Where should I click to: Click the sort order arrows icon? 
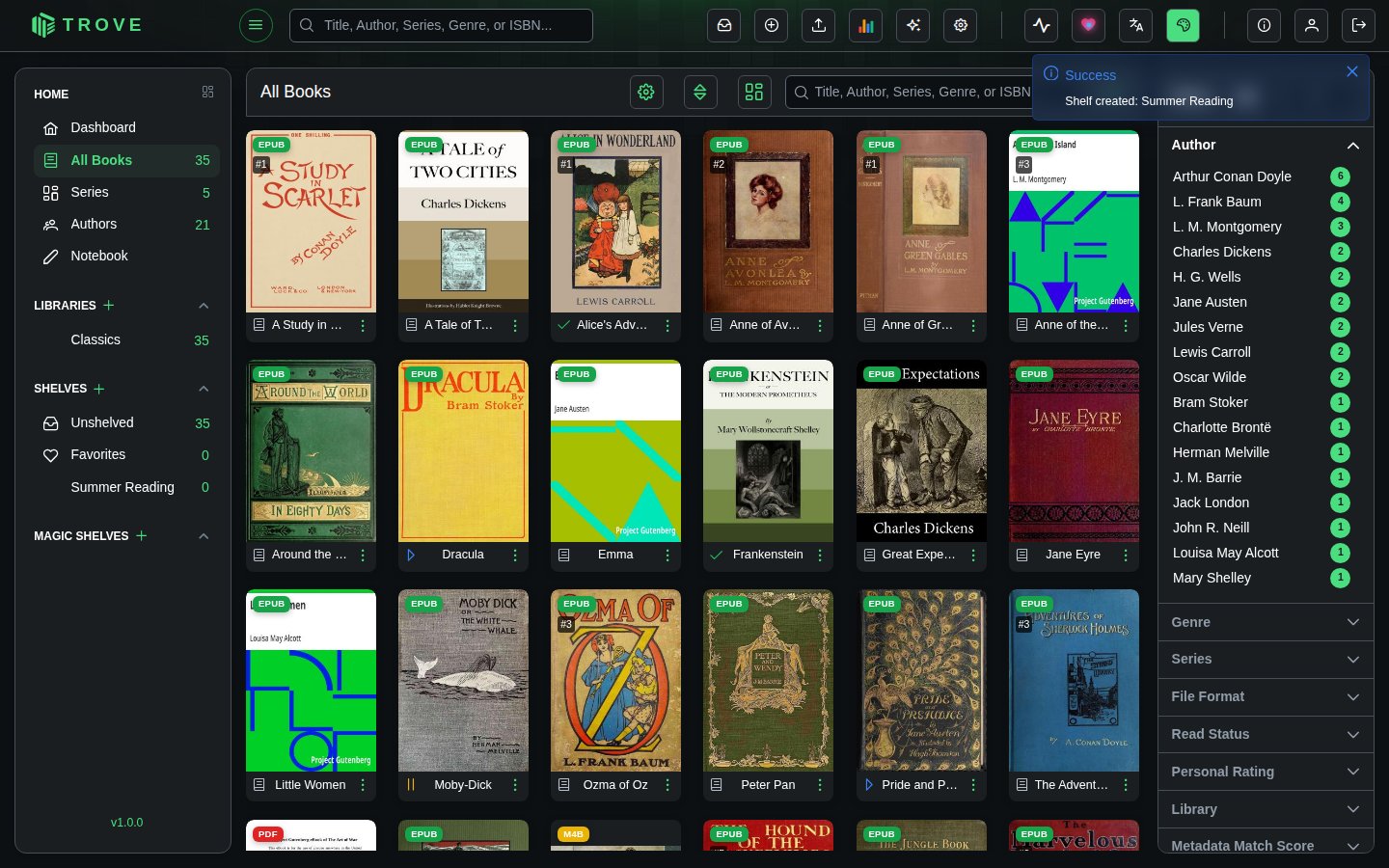pyautogui.click(x=700, y=92)
